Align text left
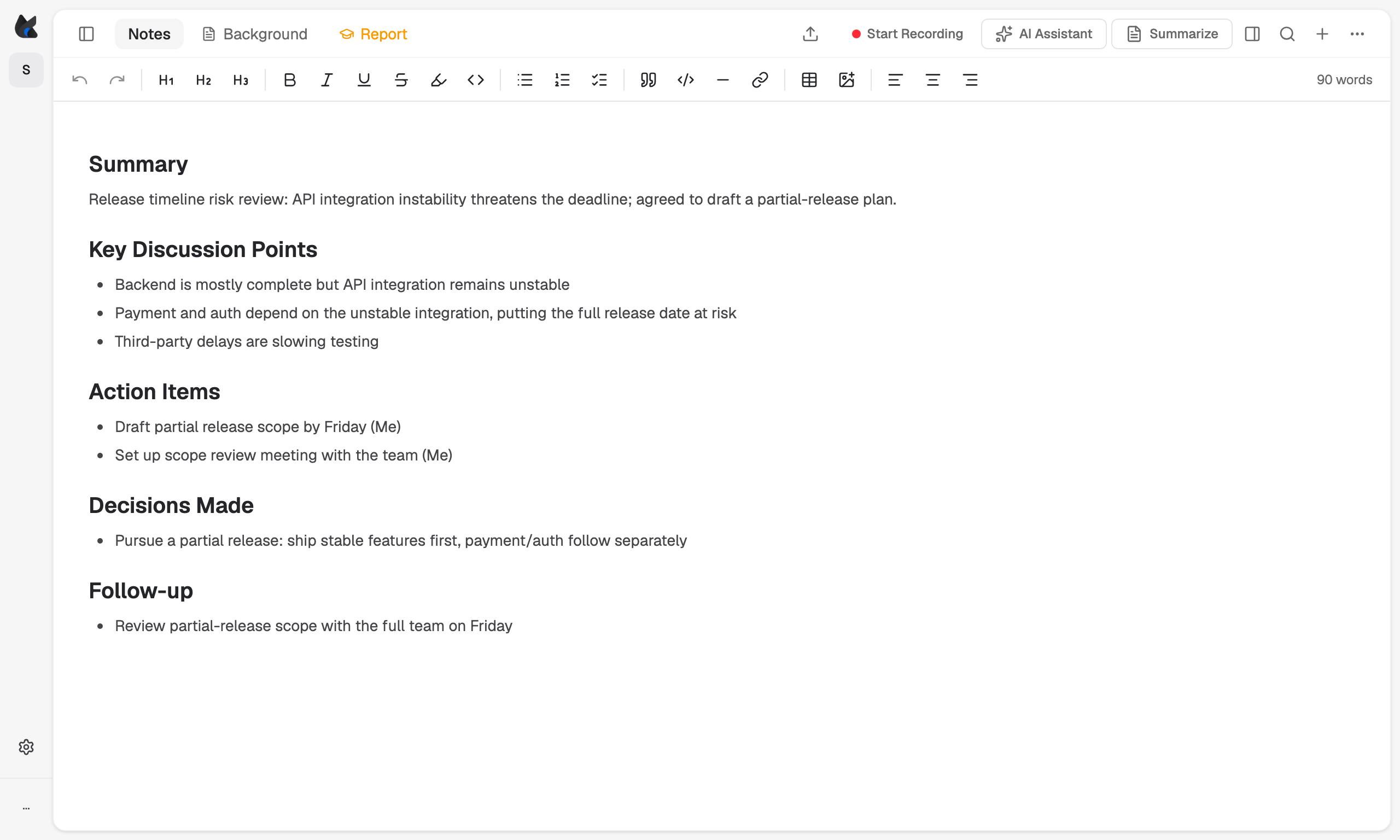1400x840 pixels. click(x=895, y=80)
